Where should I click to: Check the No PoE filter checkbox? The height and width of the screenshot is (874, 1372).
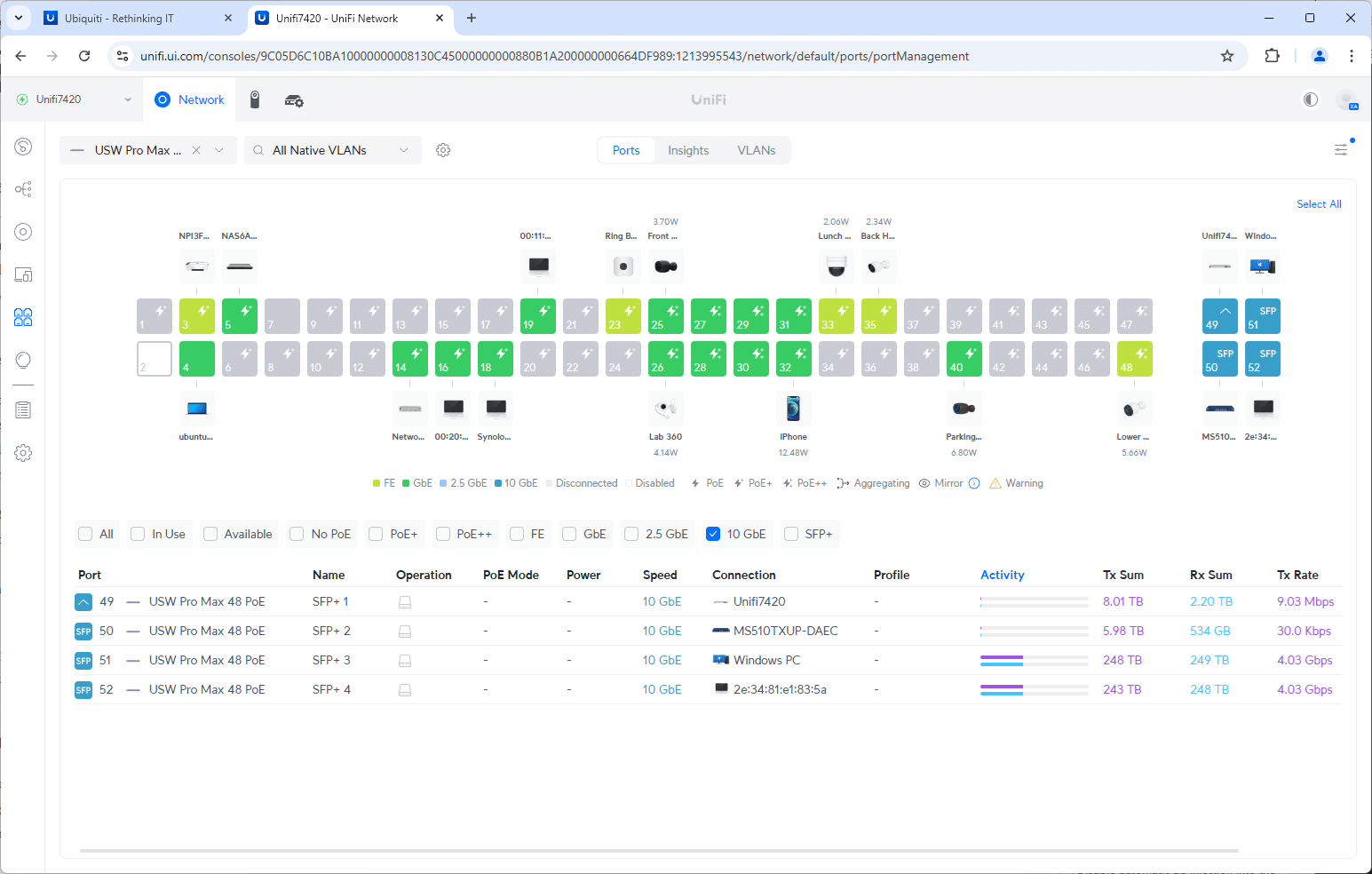(297, 534)
